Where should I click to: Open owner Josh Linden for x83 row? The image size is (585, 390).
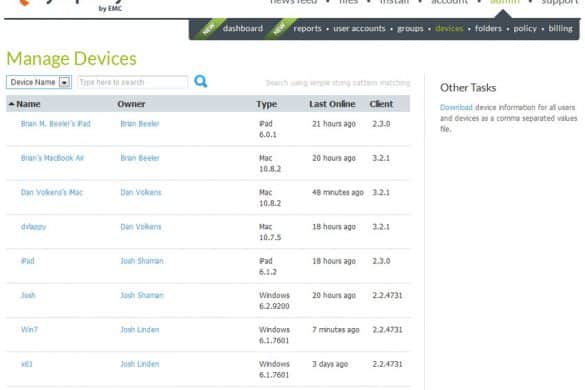(x=140, y=364)
